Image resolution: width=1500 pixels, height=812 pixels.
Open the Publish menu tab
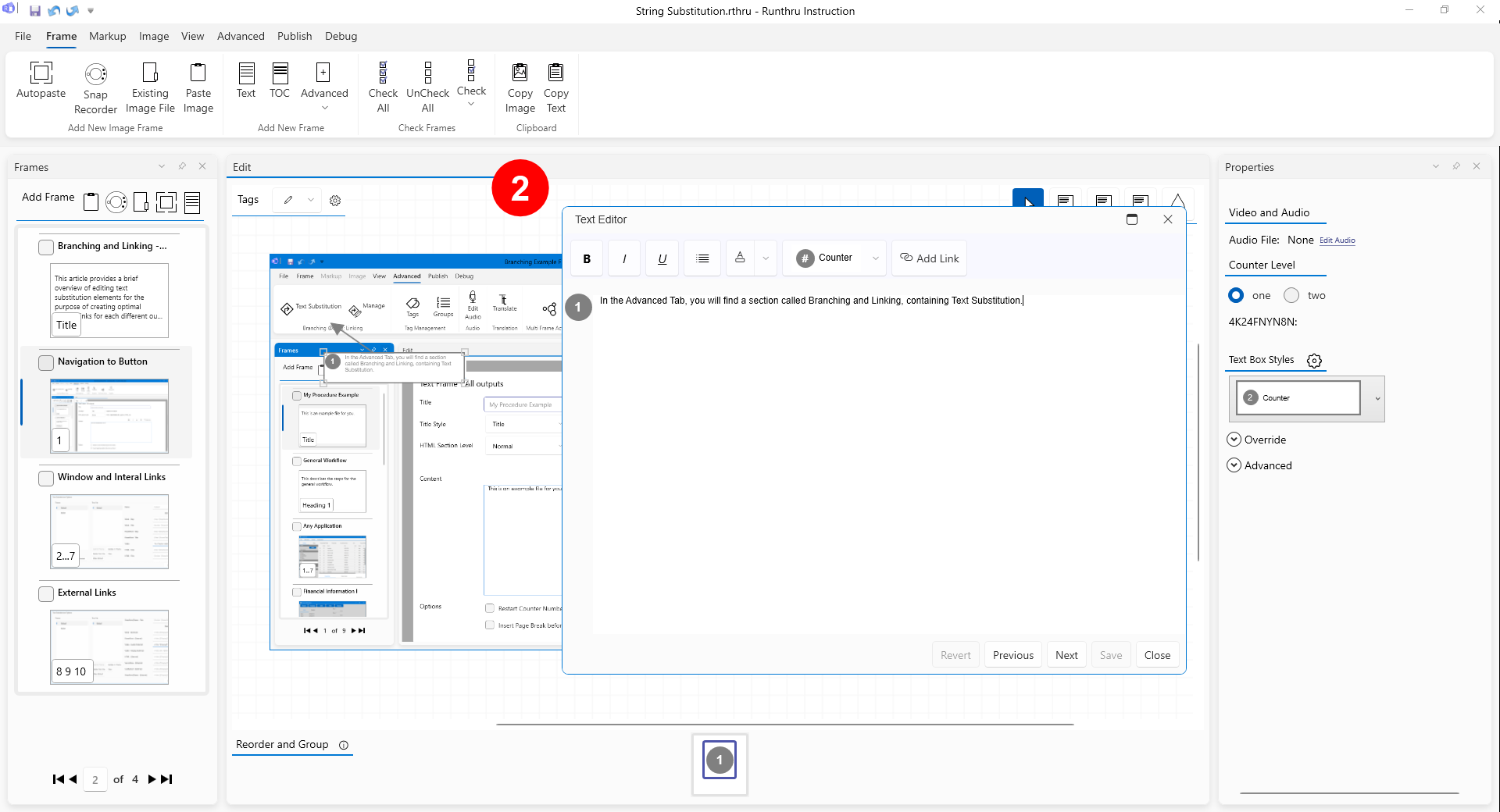click(294, 36)
